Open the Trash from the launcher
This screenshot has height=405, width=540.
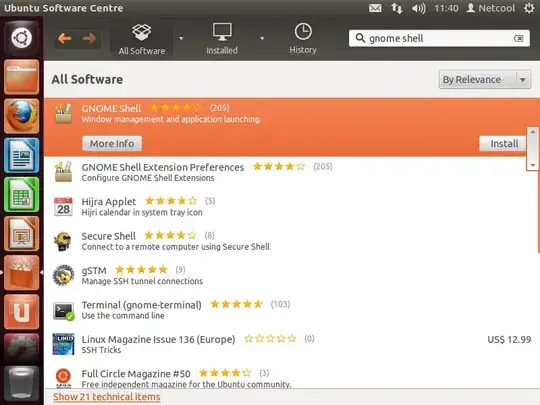(21, 383)
